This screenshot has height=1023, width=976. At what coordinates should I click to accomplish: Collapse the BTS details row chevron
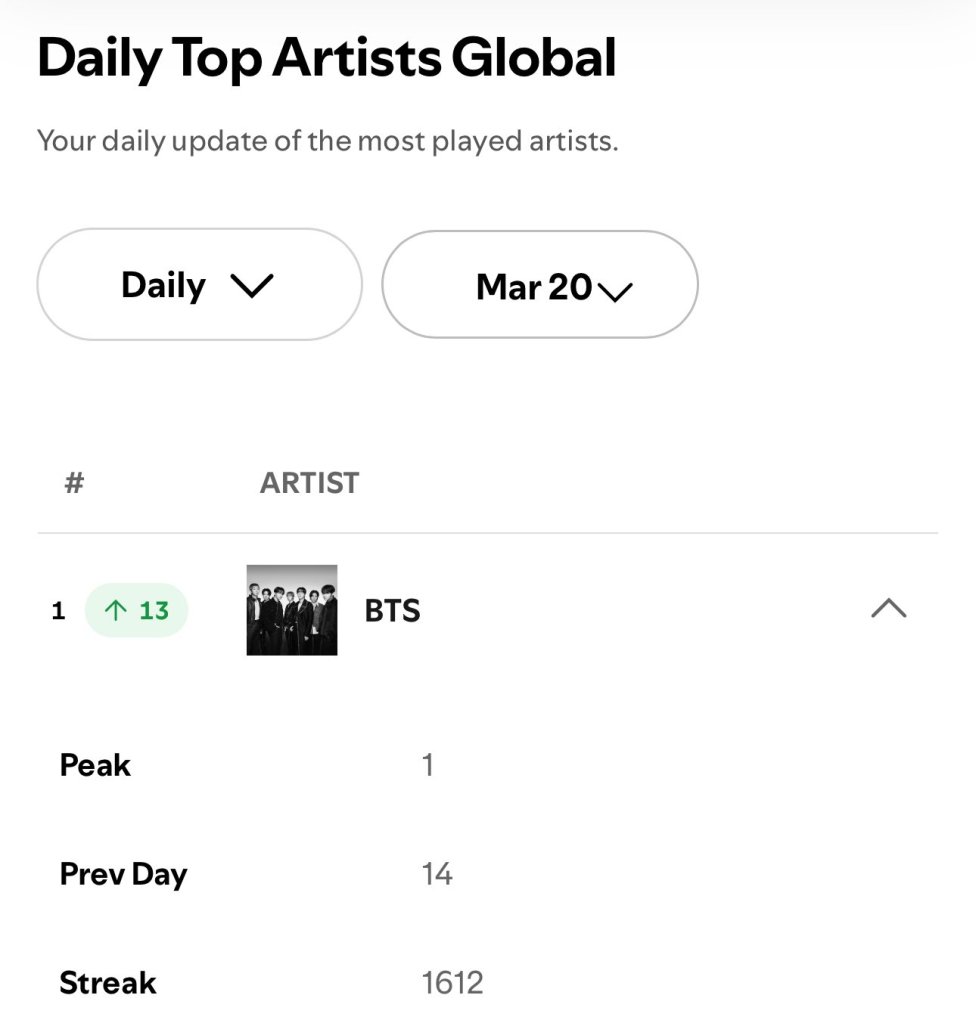point(888,608)
